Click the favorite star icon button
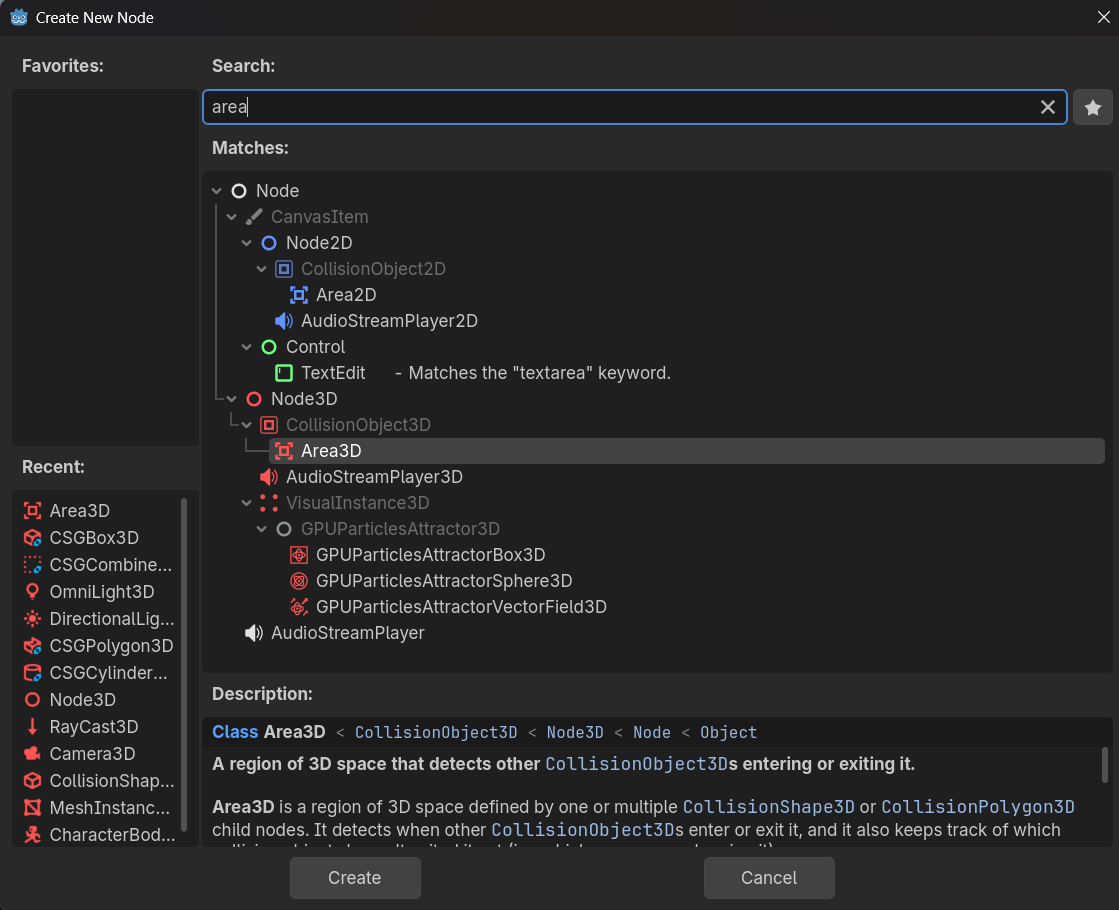The height and width of the screenshot is (910, 1119). pos(1093,107)
